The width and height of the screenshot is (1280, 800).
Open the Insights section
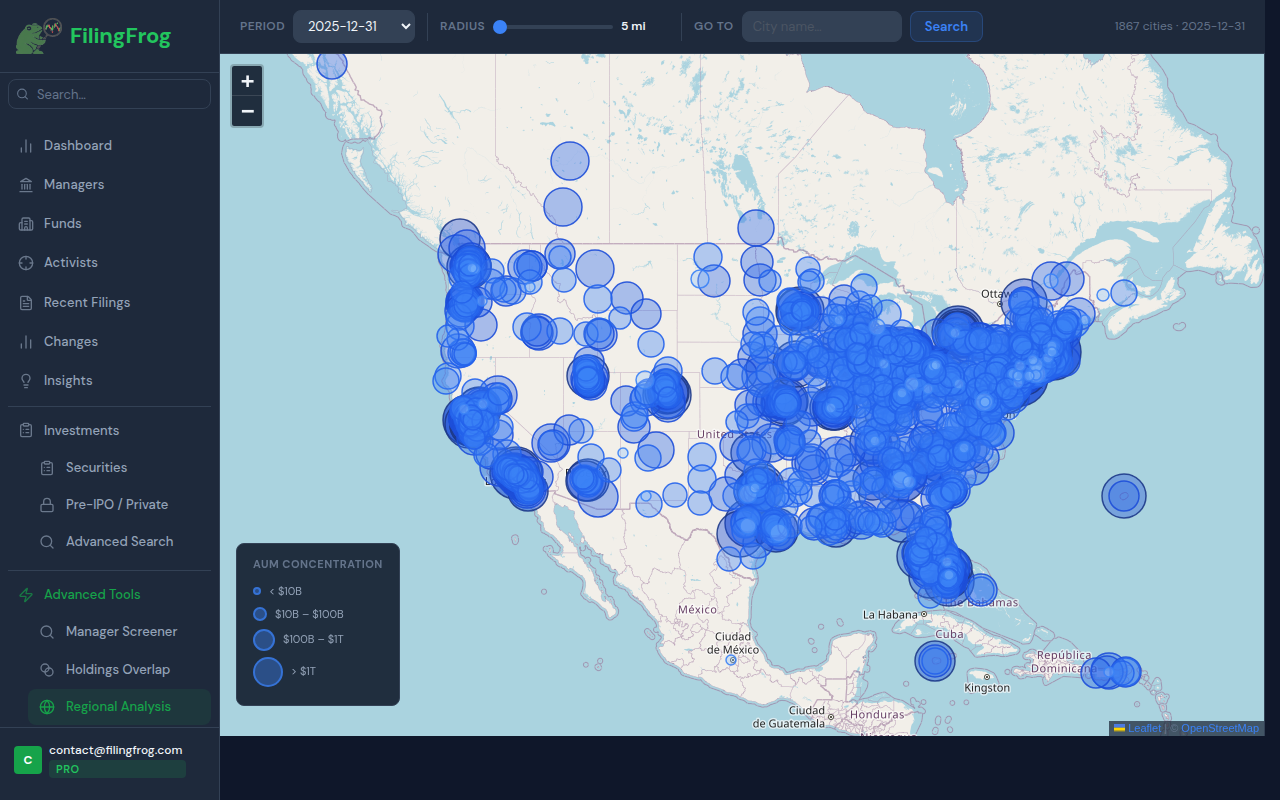point(68,380)
